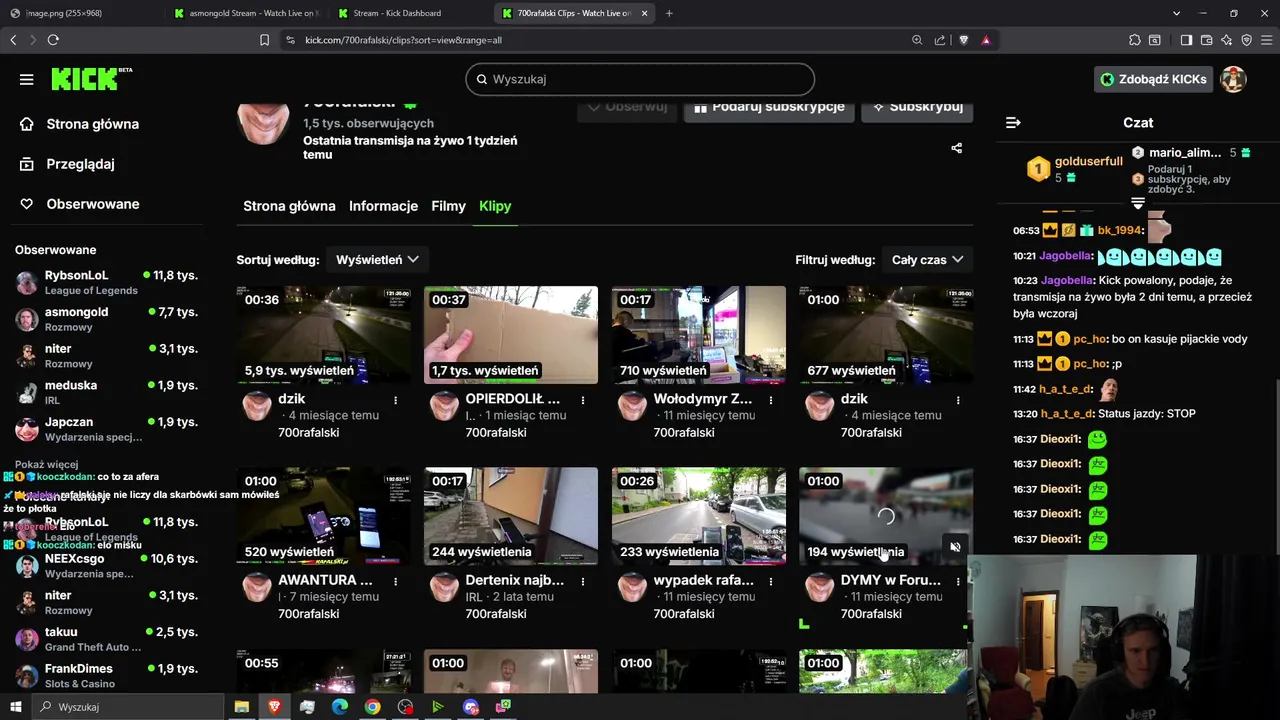Play the OPIERDOLIŁ clip thumbnail
The height and width of the screenshot is (720, 1280).
click(x=511, y=335)
